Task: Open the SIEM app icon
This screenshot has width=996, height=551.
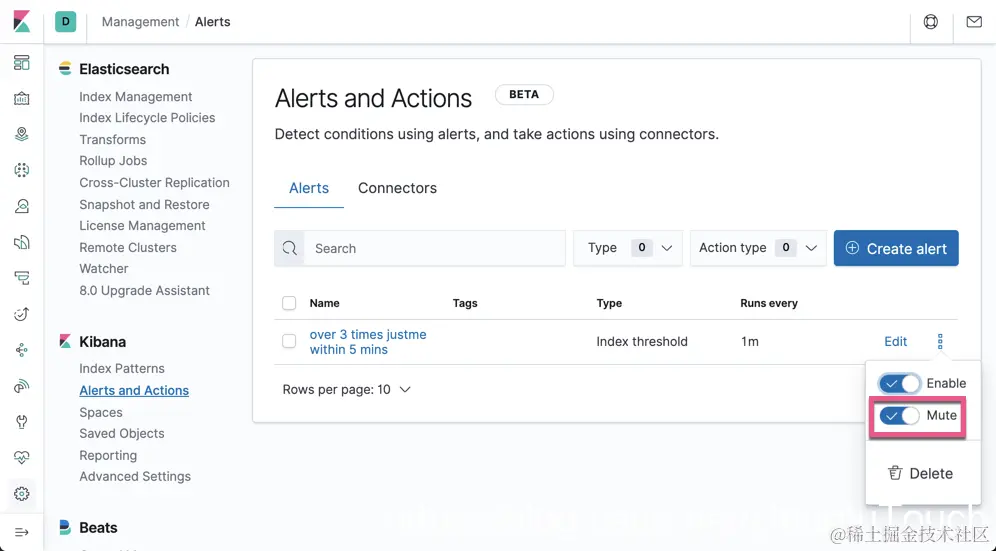Action: pos(22,386)
